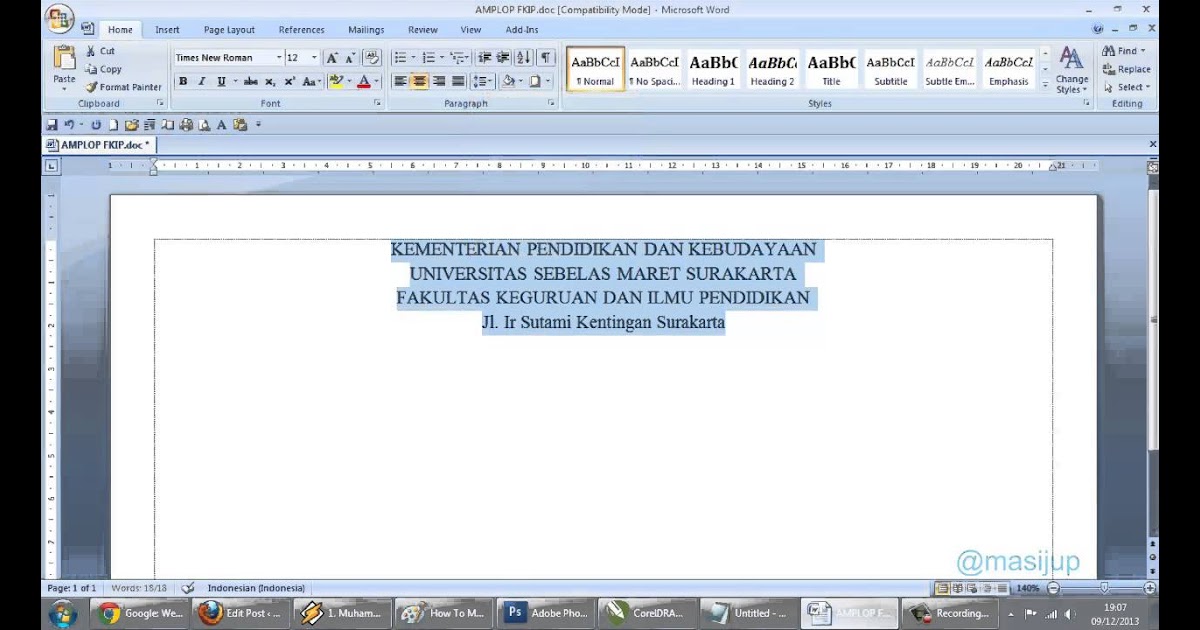The width and height of the screenshot is (1200, 630).
Task: Cut the selected text
Action: tap(100, 51)
